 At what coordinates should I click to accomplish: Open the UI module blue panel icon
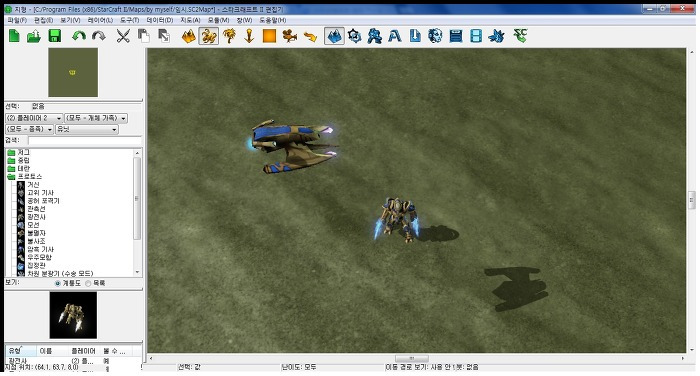click(x=456, y=36)
